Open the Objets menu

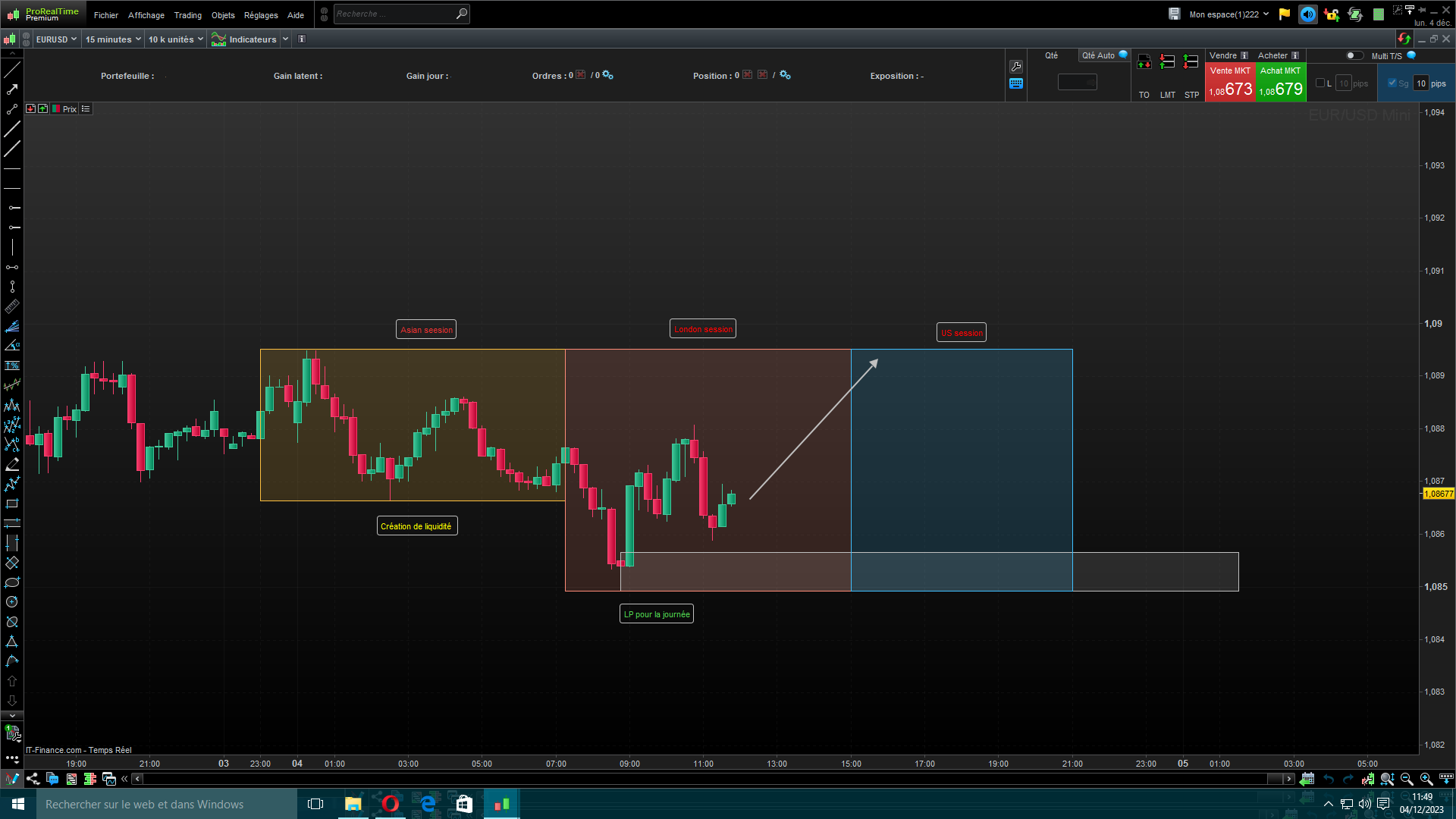tap(223, 15)
